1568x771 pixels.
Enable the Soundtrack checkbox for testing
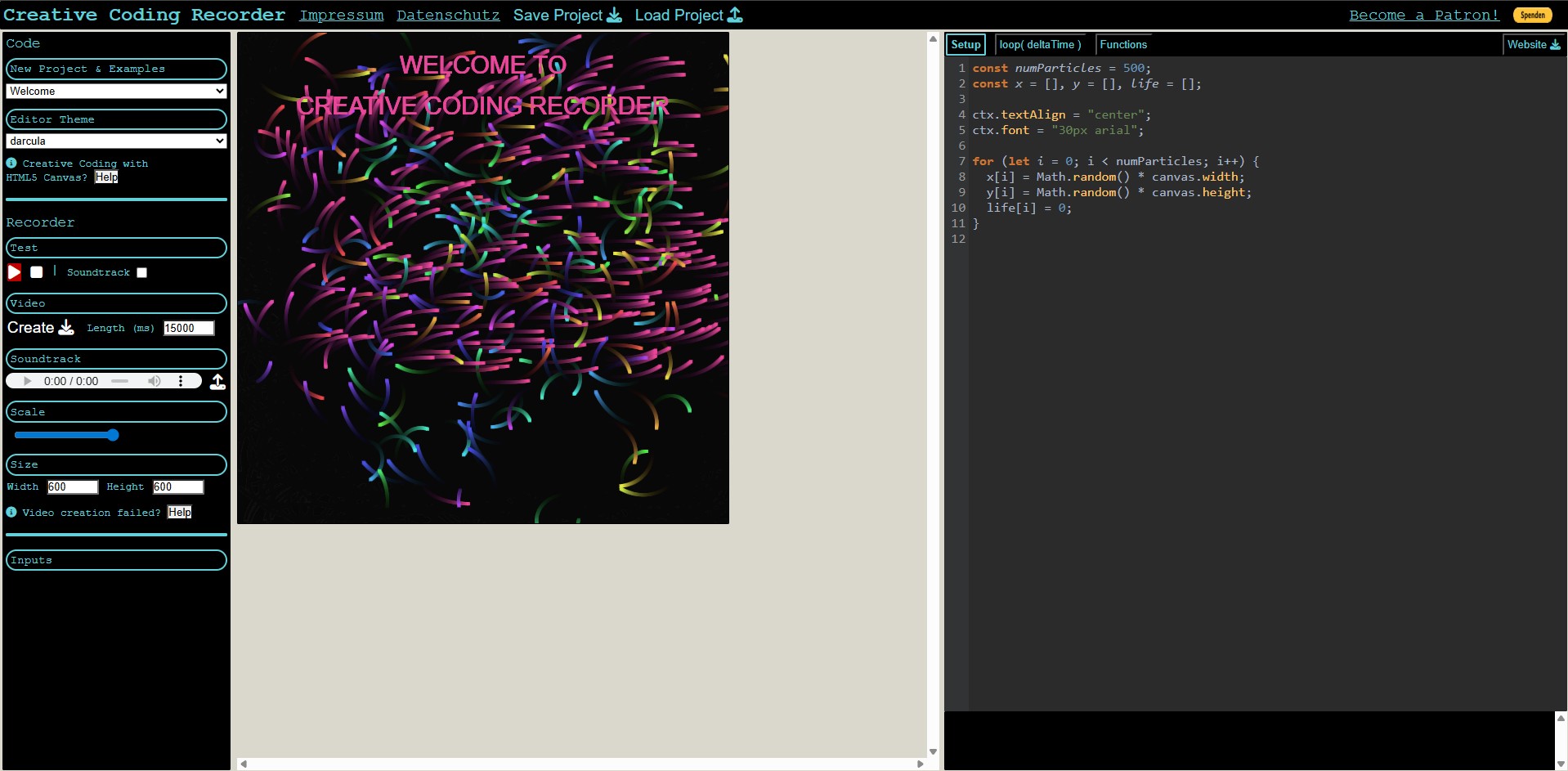coord(142,272)
